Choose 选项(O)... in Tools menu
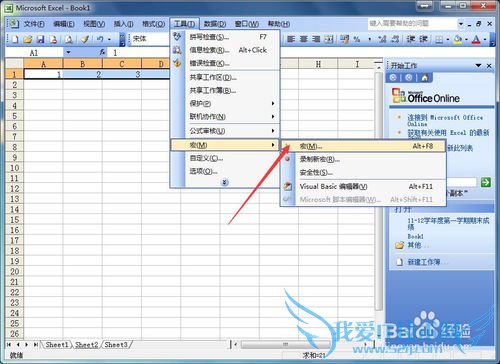 224,171
